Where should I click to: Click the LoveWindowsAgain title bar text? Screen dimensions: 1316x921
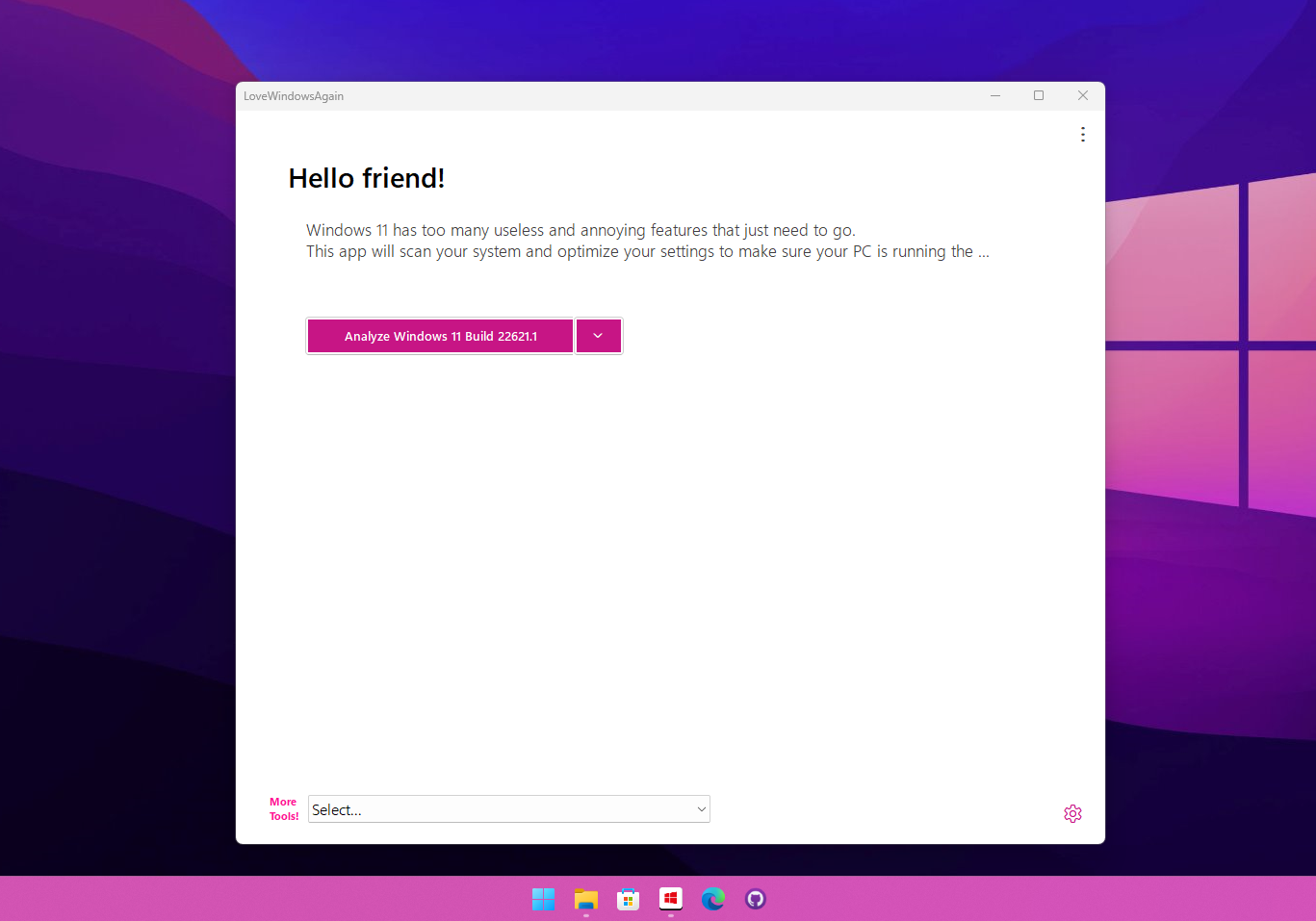click(294, 96)
